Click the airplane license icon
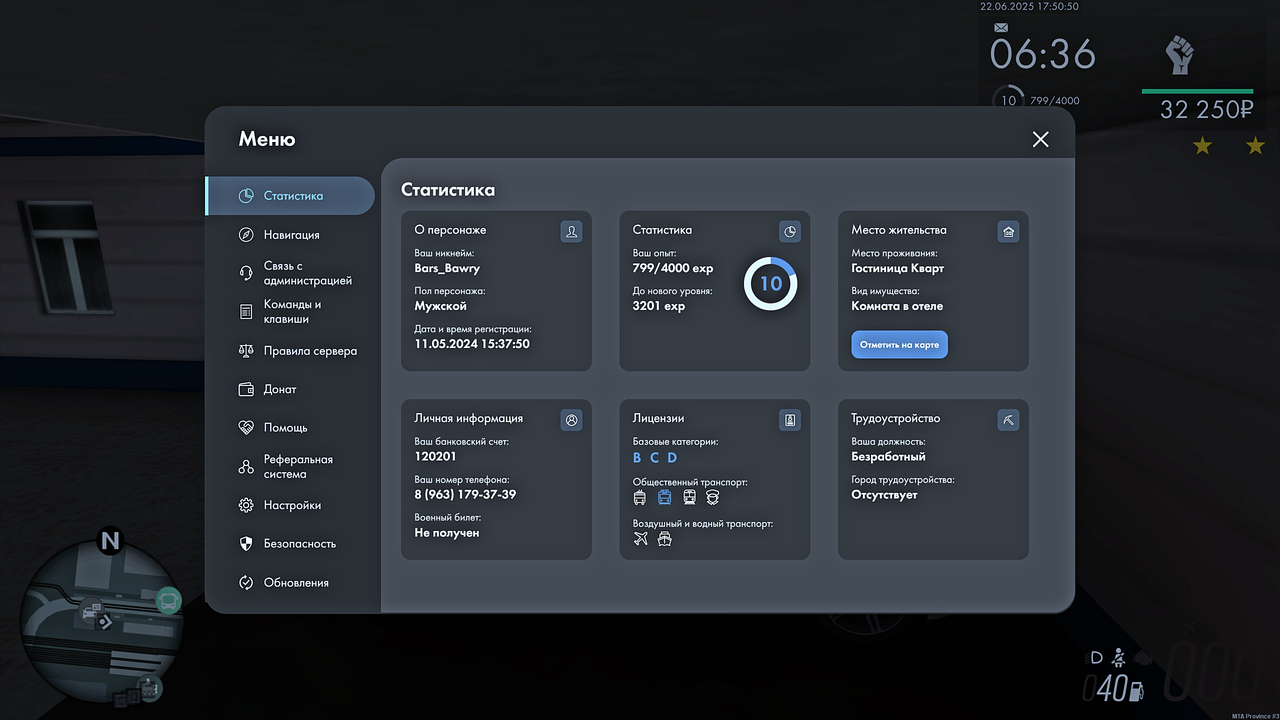 pyautogui.click(x=641, y=539)
